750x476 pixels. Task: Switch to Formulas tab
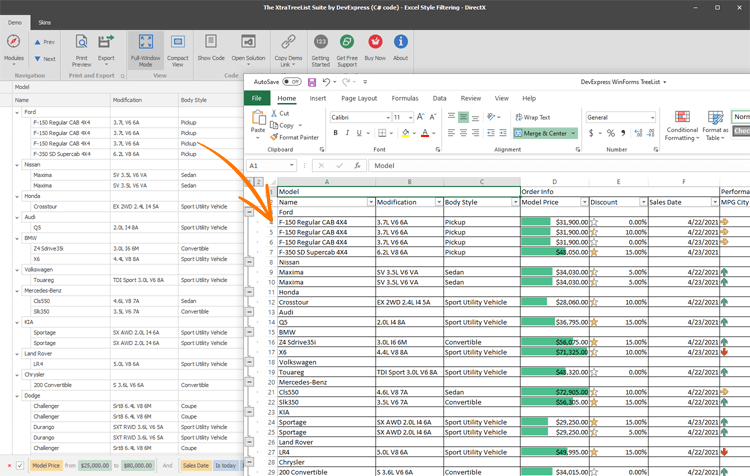click(x=405, y=98)
